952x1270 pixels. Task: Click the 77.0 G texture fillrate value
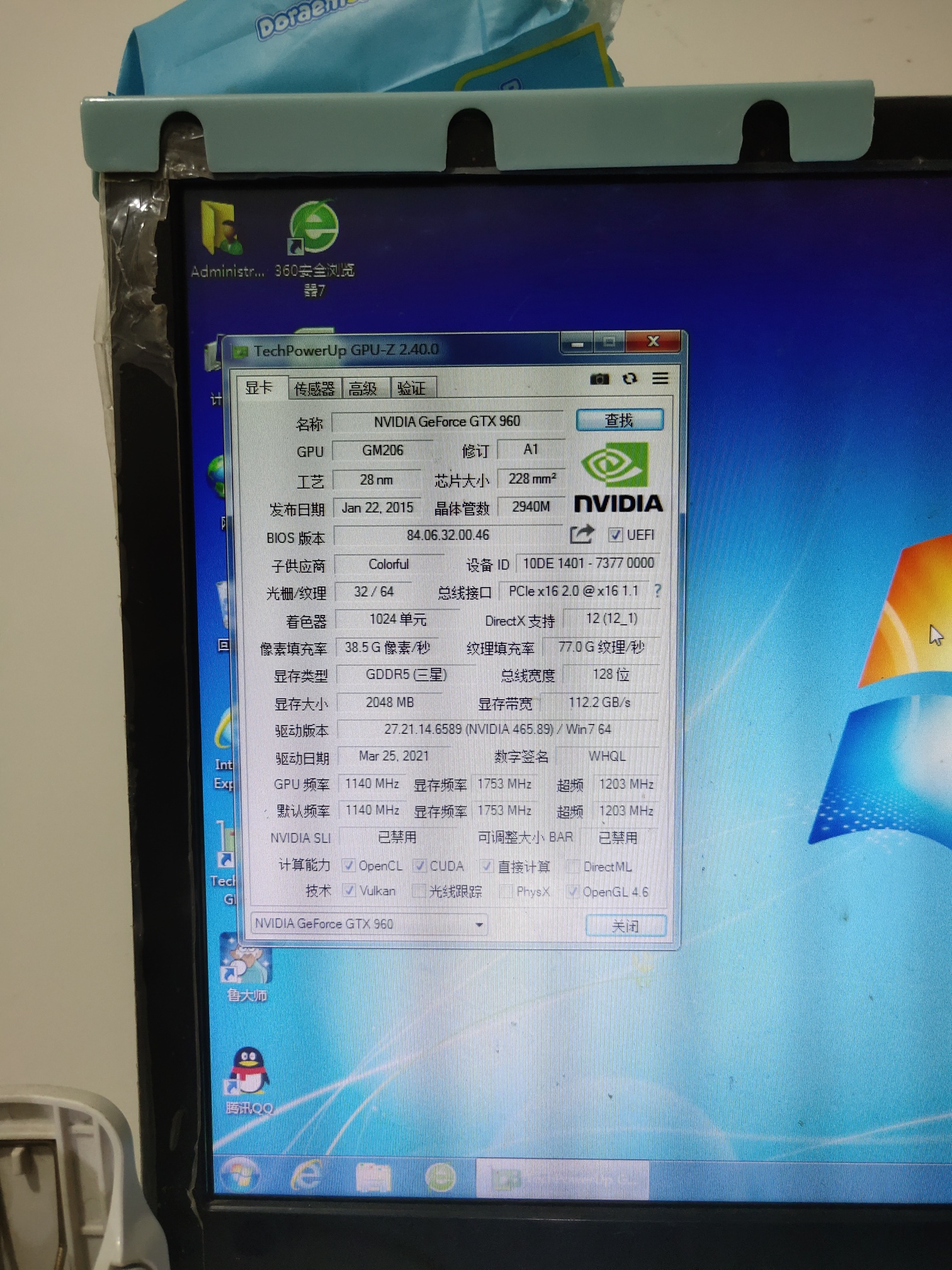click(601, 647)
